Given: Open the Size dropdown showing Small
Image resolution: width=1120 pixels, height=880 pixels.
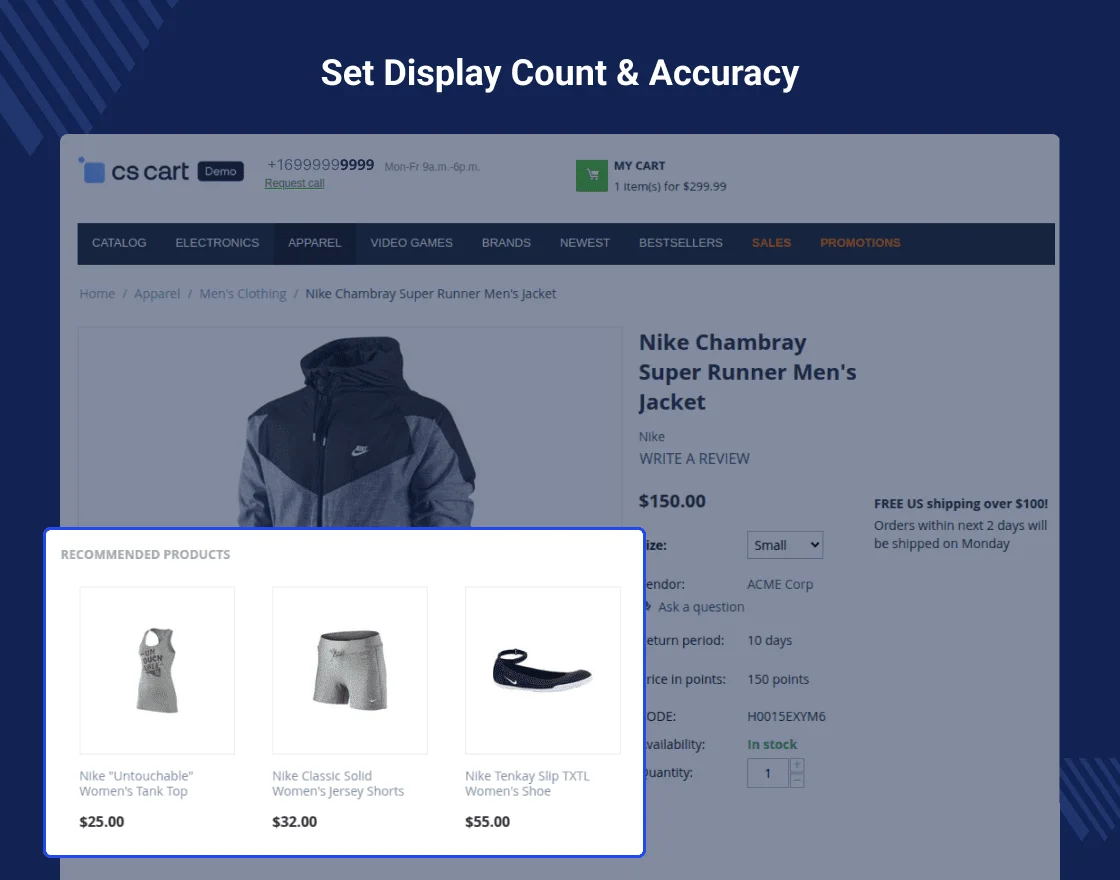Looking at the screenshot, I should (785, 545).
